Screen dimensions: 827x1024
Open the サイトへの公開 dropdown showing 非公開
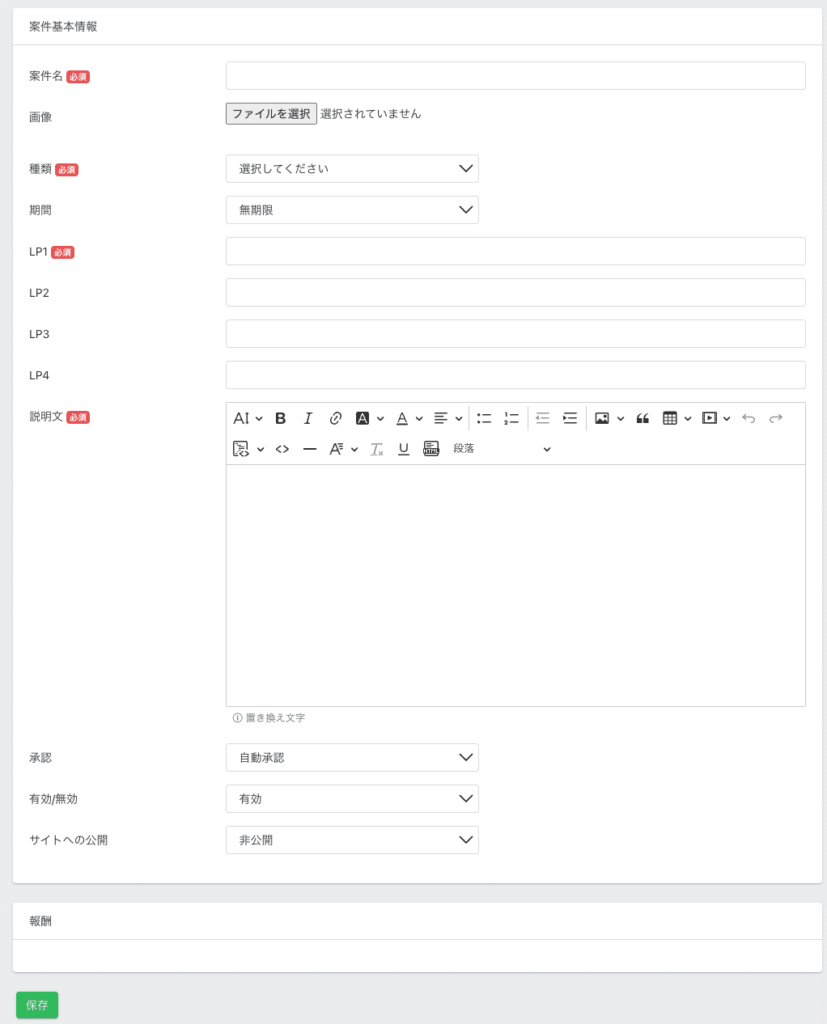352,840
